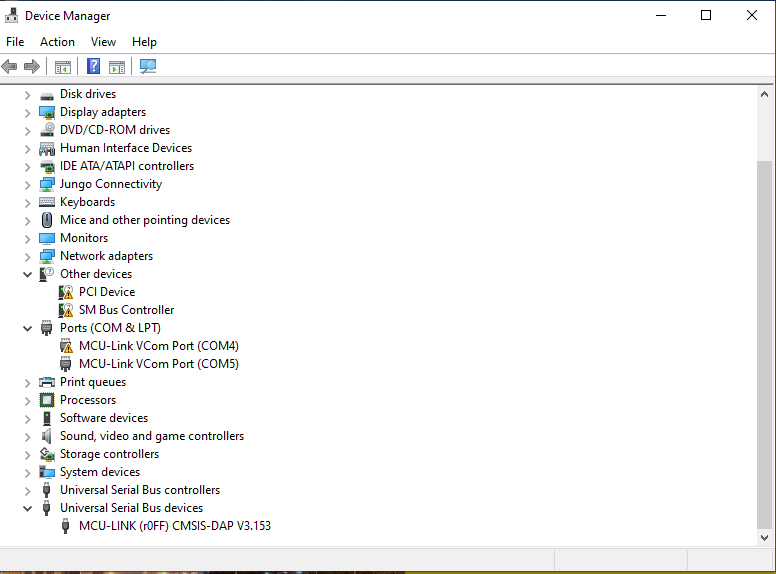
Task: Click the Forward arrow toolbar icon
Action: [x=32, y=66]
